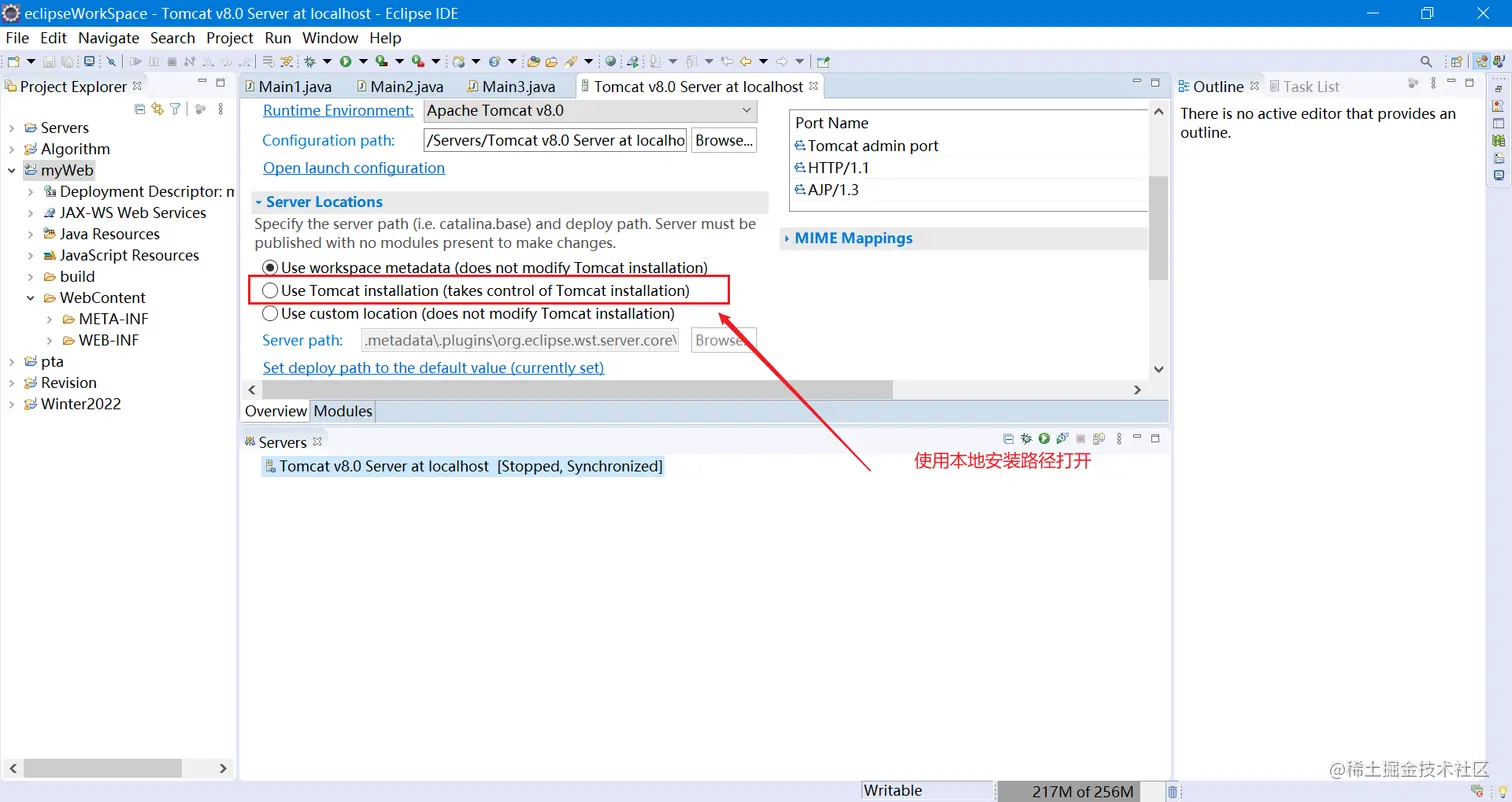Click the back navigation arrow in toolbar
The image size is (1512, 802).
746,61
